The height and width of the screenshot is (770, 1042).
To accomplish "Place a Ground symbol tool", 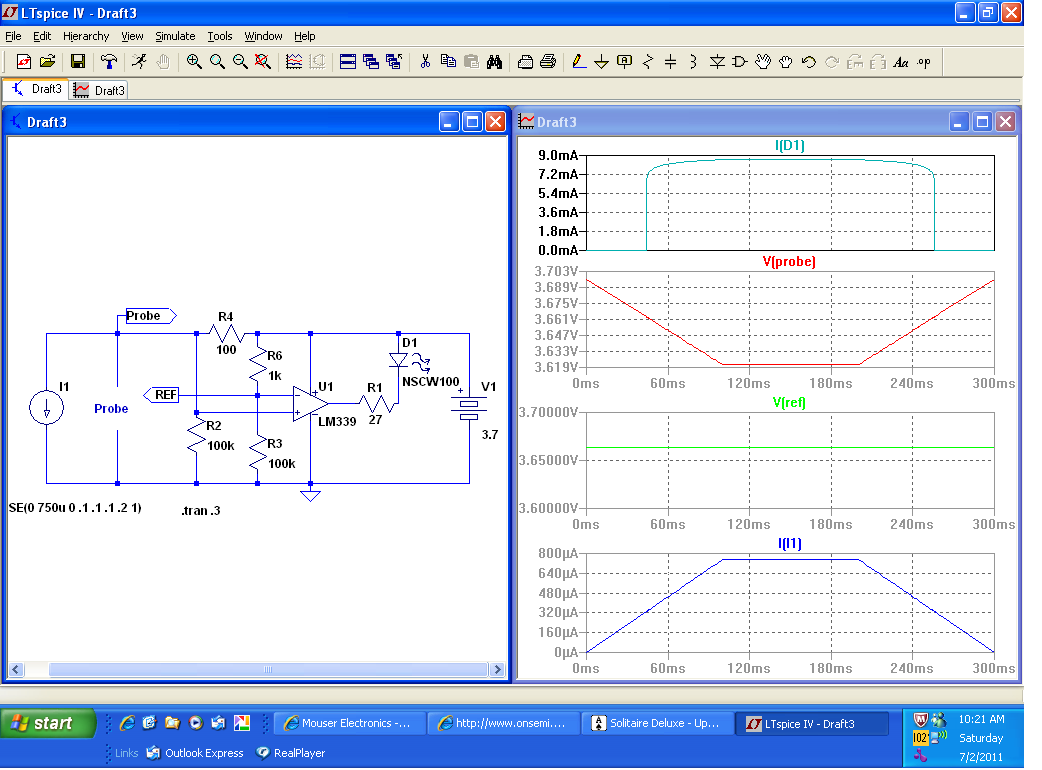I will coord(601,62).
